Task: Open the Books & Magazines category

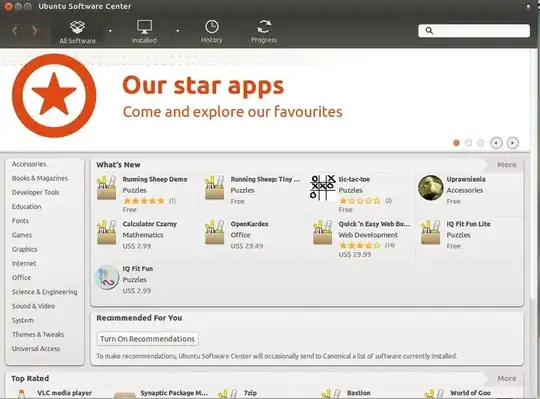Action: (x=40, y=178)
